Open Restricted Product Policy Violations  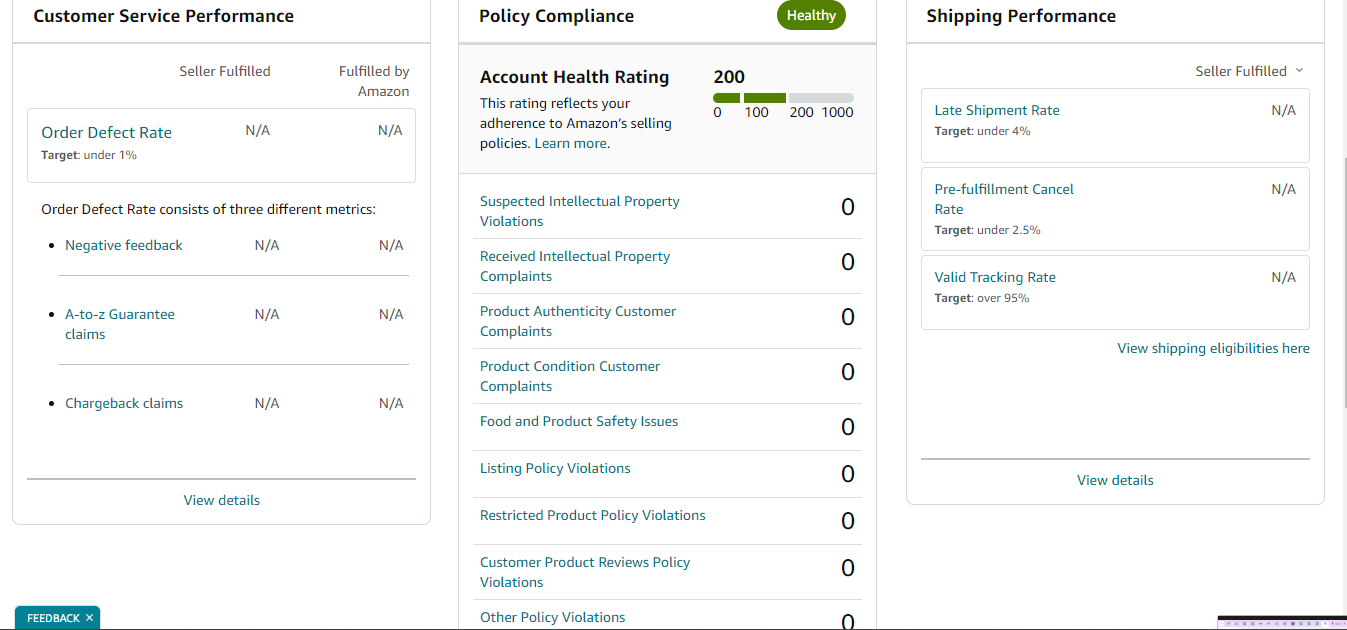(x=593, y=515)
